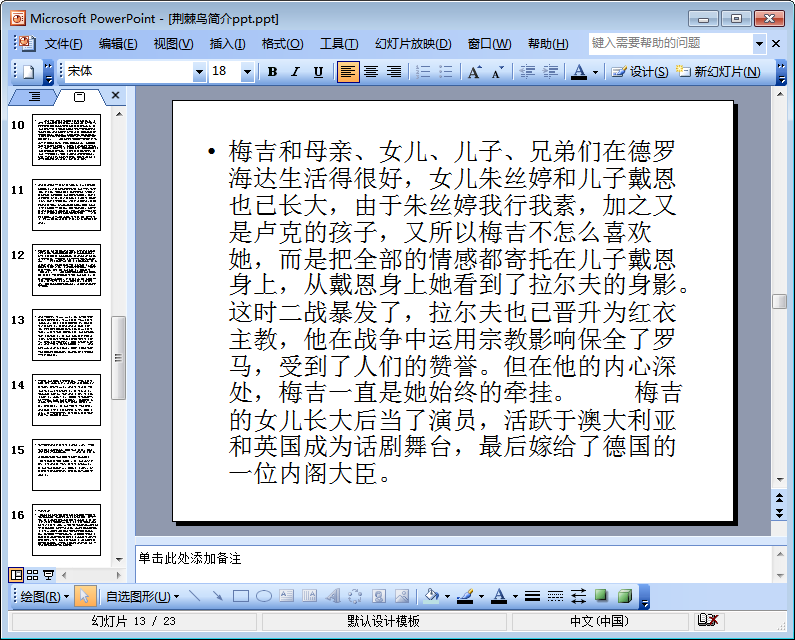Select slide 16 thumbnail
The width and height of the screenshot is (795, 640).
[66, 529]
